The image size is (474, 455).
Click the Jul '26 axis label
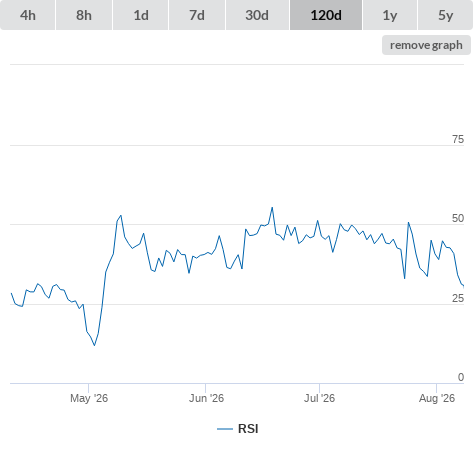319,398
